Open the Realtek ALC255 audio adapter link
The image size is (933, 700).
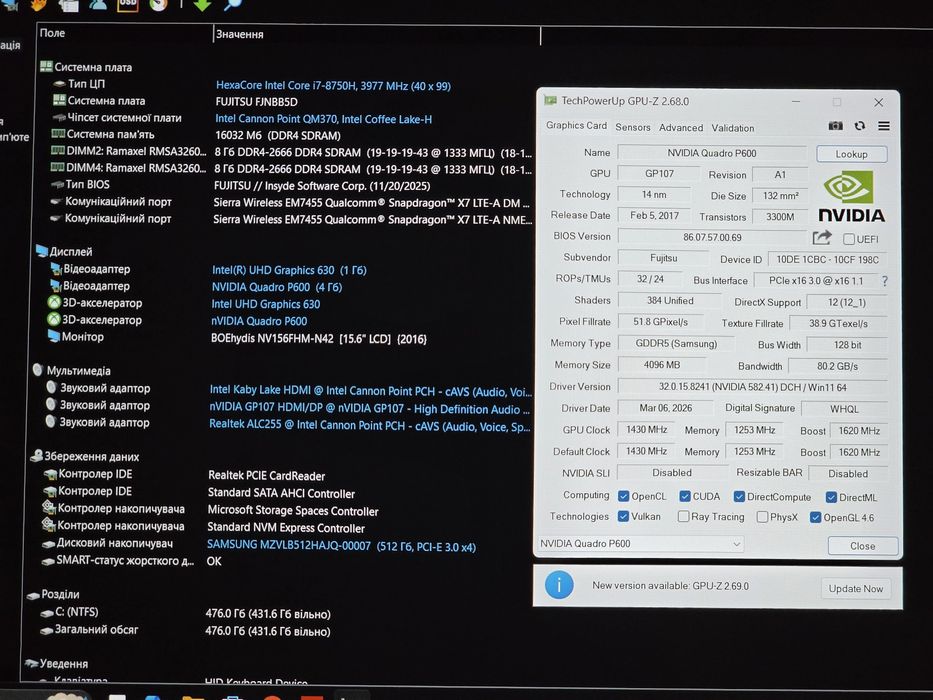[x=370, y=426]
